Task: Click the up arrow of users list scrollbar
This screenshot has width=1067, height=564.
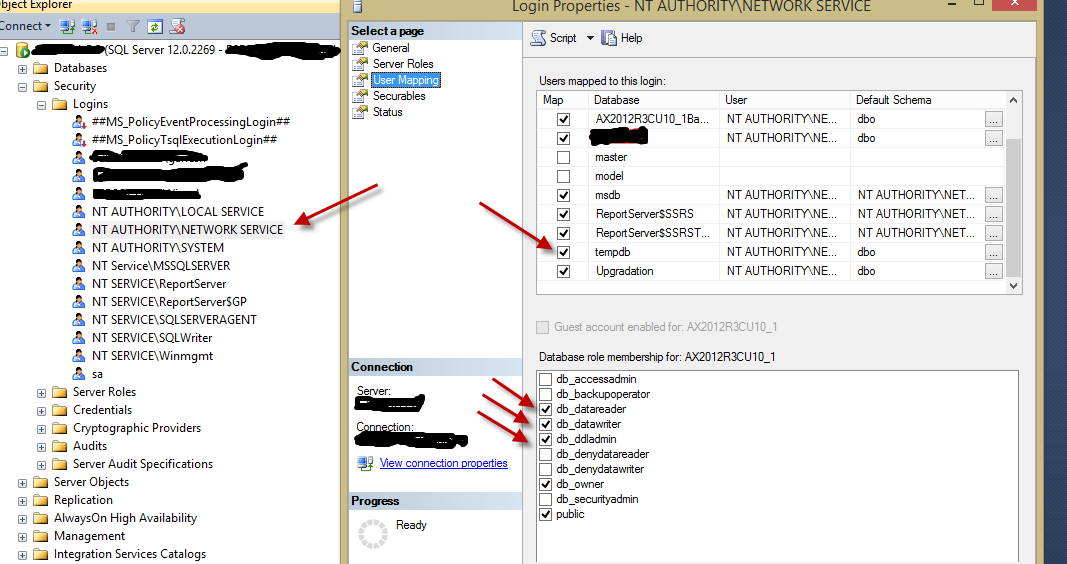Action: click(1013, 100)
